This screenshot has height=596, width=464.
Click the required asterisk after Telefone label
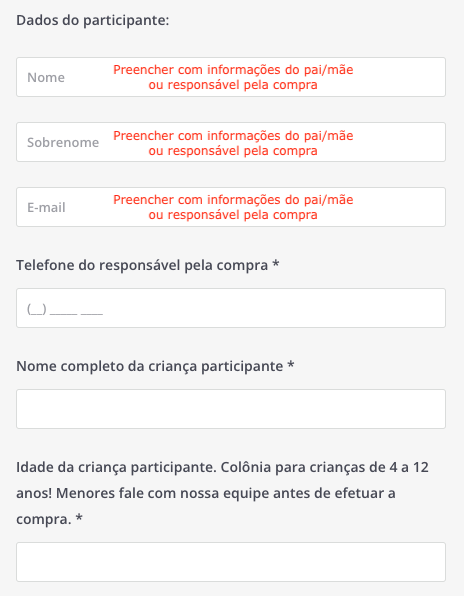(x=276, y=264)
